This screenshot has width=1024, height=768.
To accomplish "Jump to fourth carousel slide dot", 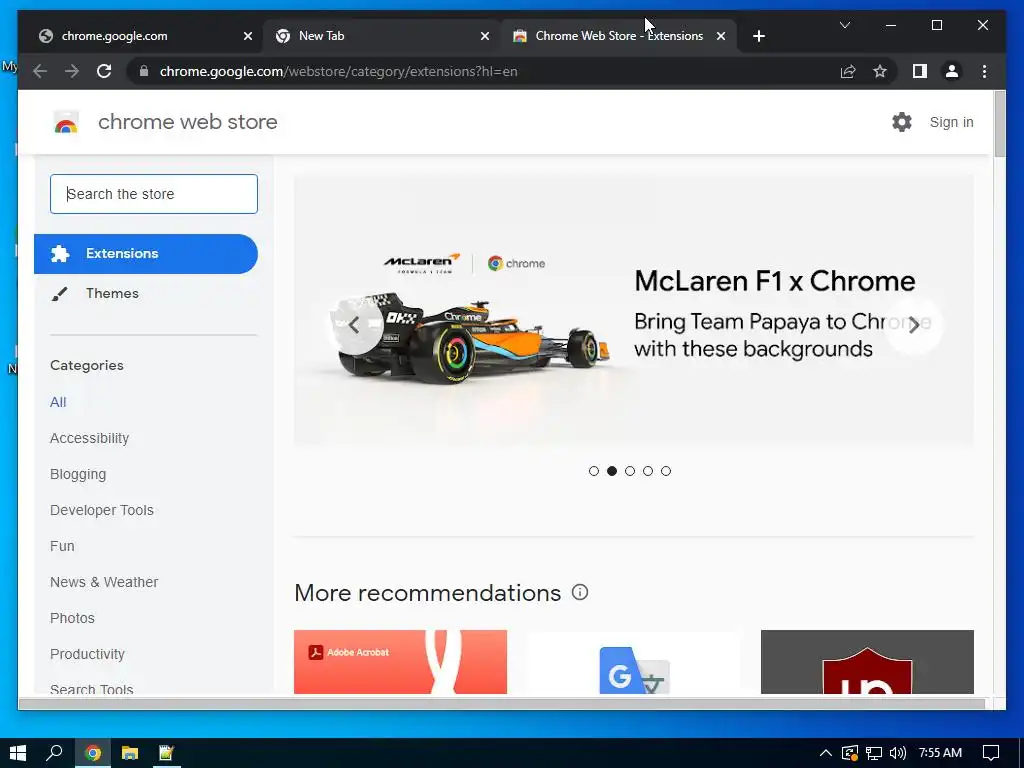I will (648, 471).
